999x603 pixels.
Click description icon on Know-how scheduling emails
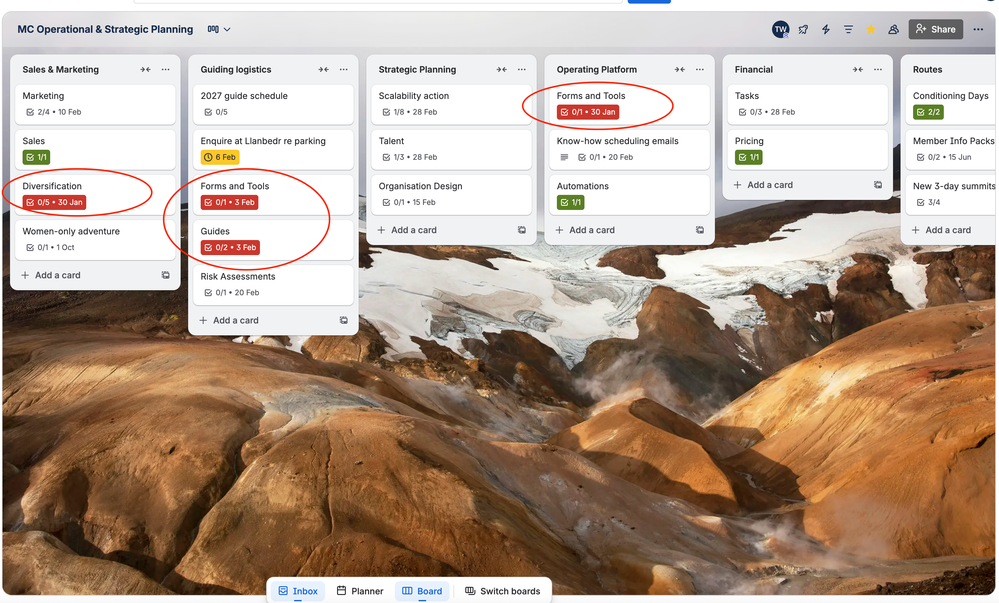tap(564, 157)
